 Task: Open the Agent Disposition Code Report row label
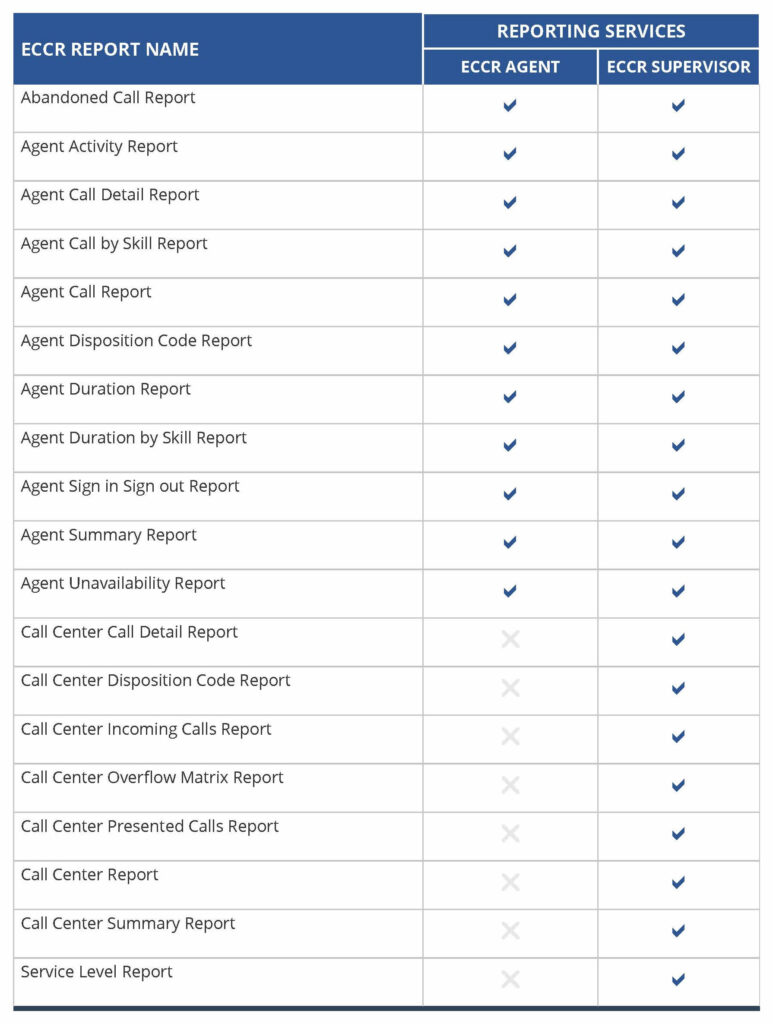coord(136,341)
